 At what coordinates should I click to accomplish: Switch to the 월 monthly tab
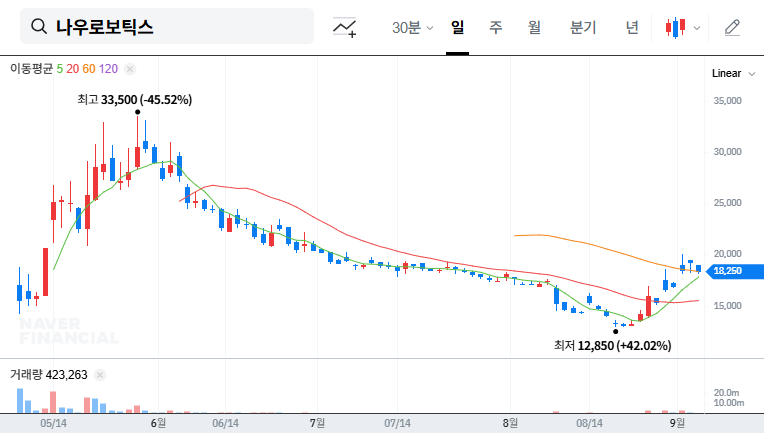pyautogui.click(x=535, y=27)
